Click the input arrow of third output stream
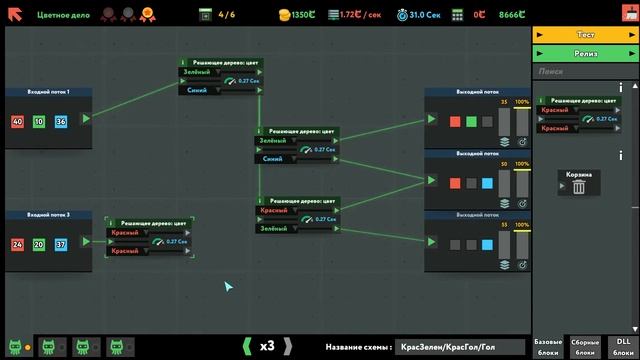Screen dimensions: 640x360 click(431, 242)
